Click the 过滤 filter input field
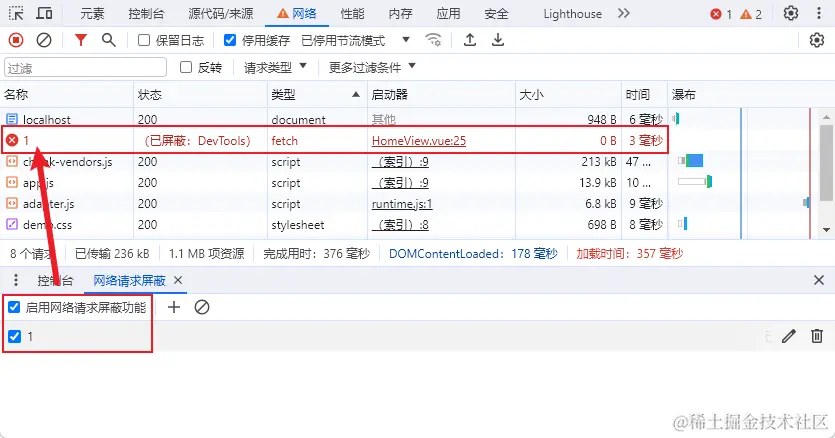 85,68
